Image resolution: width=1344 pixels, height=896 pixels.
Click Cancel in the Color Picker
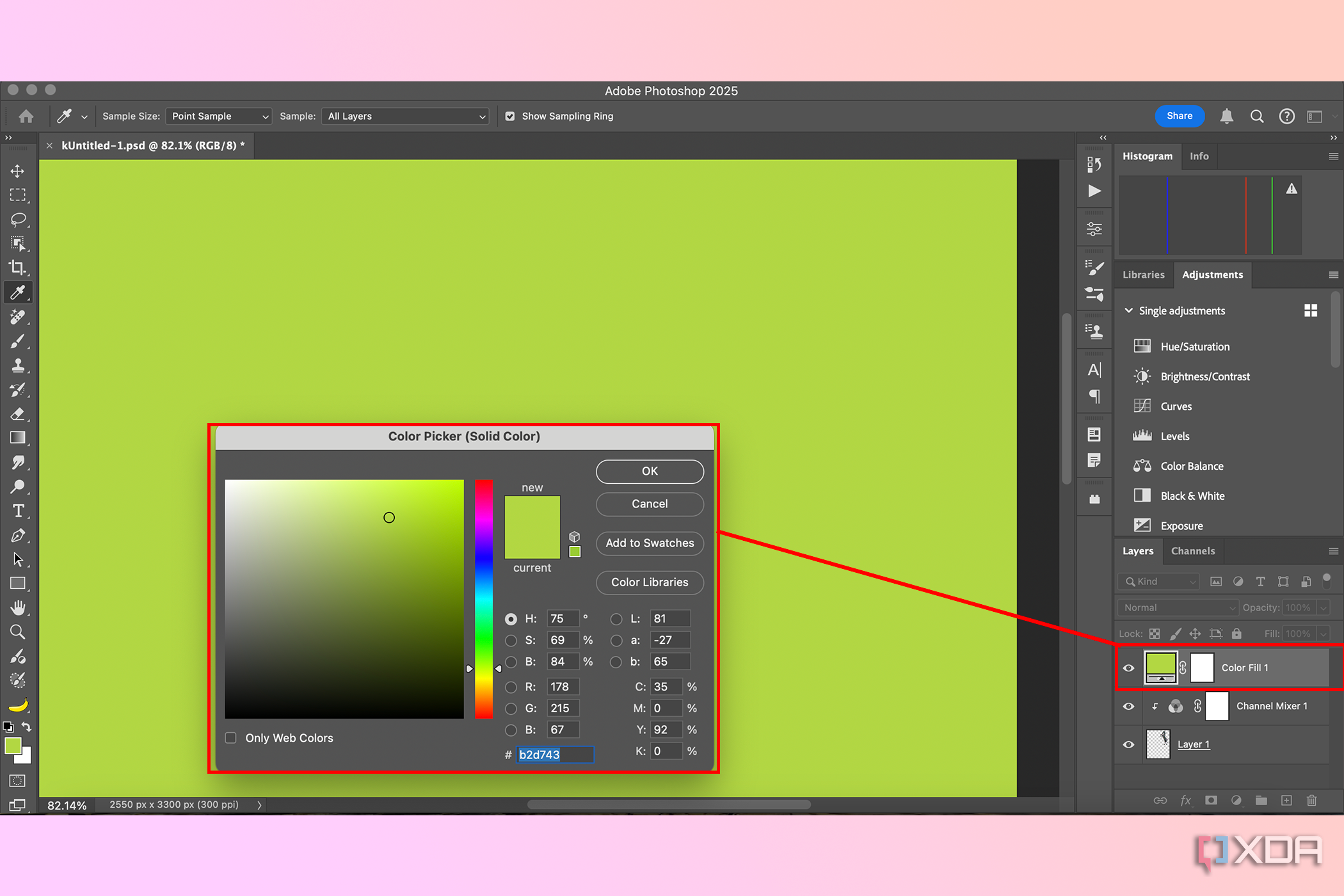point(650,504)
